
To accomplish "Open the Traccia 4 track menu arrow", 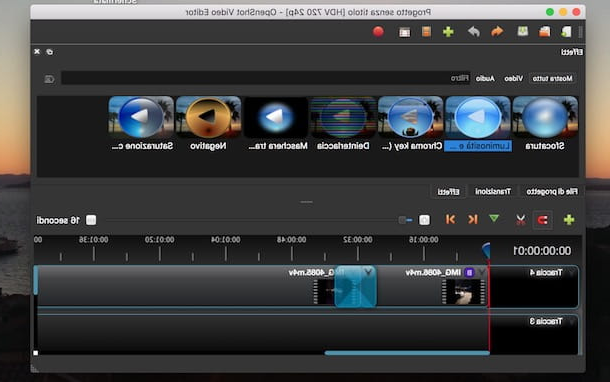I will pos(571,273).
